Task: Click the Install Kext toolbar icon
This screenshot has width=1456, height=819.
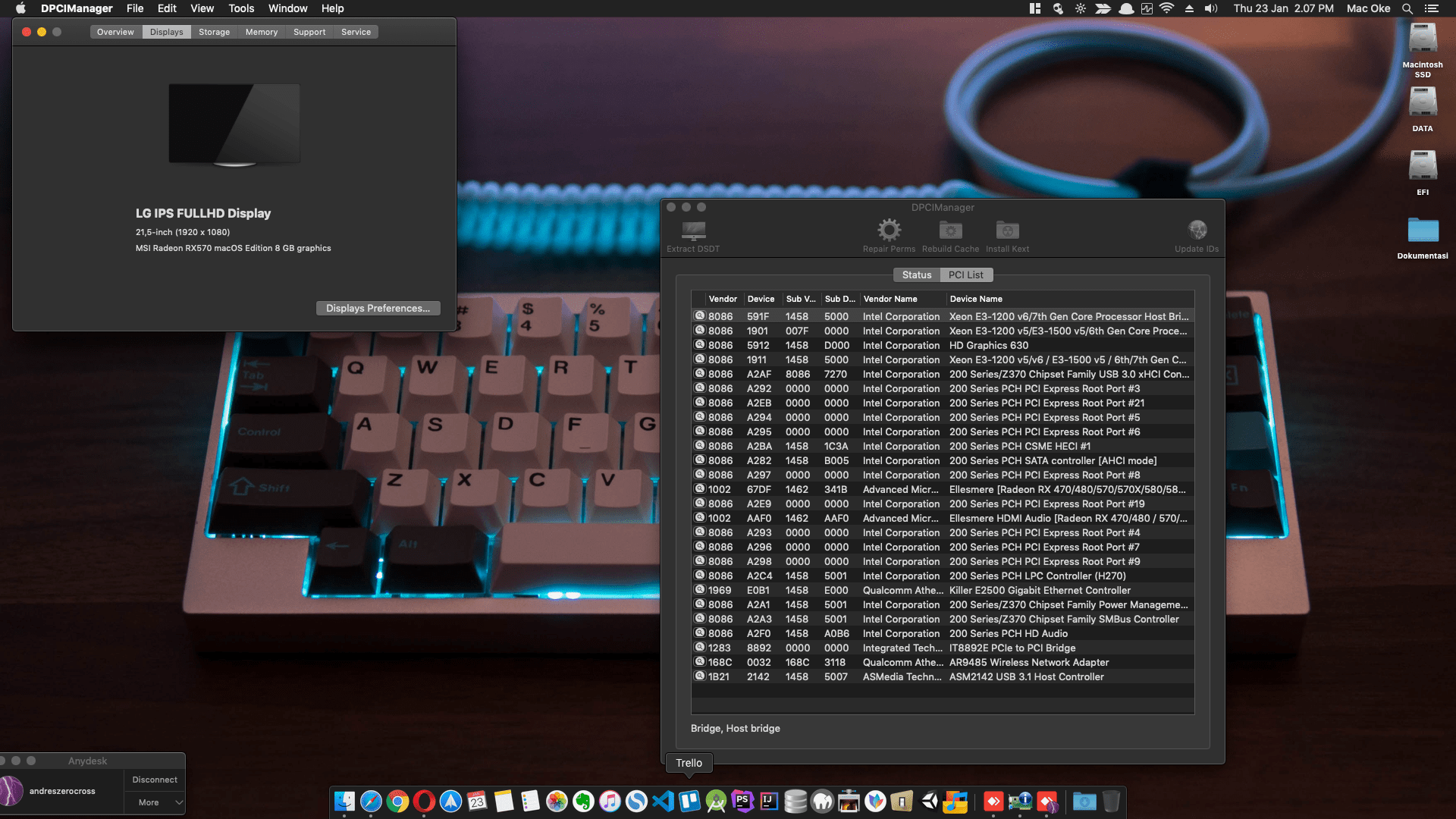Action: tap(1007, 230)
